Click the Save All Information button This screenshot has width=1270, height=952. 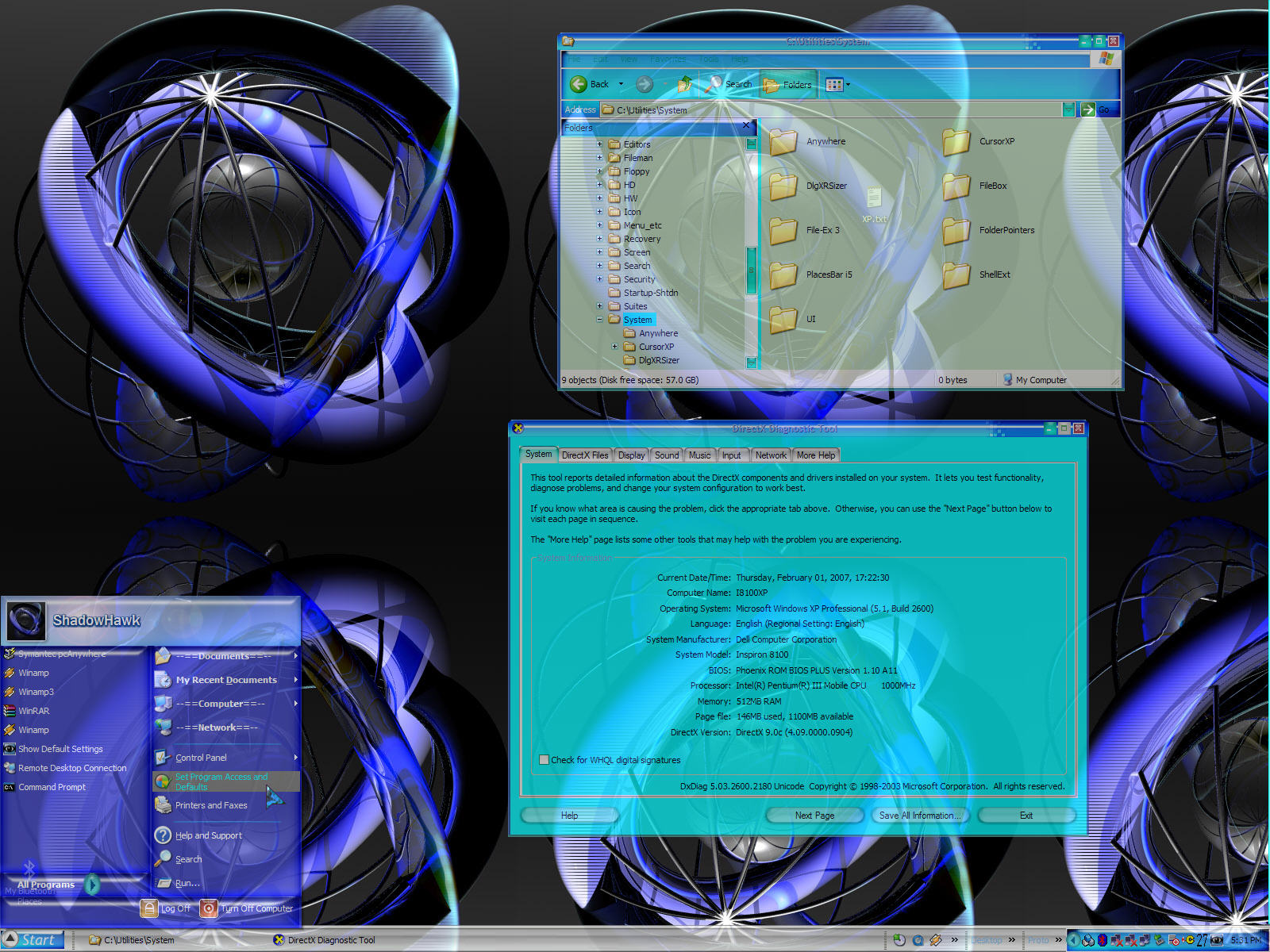click(919, 816)
